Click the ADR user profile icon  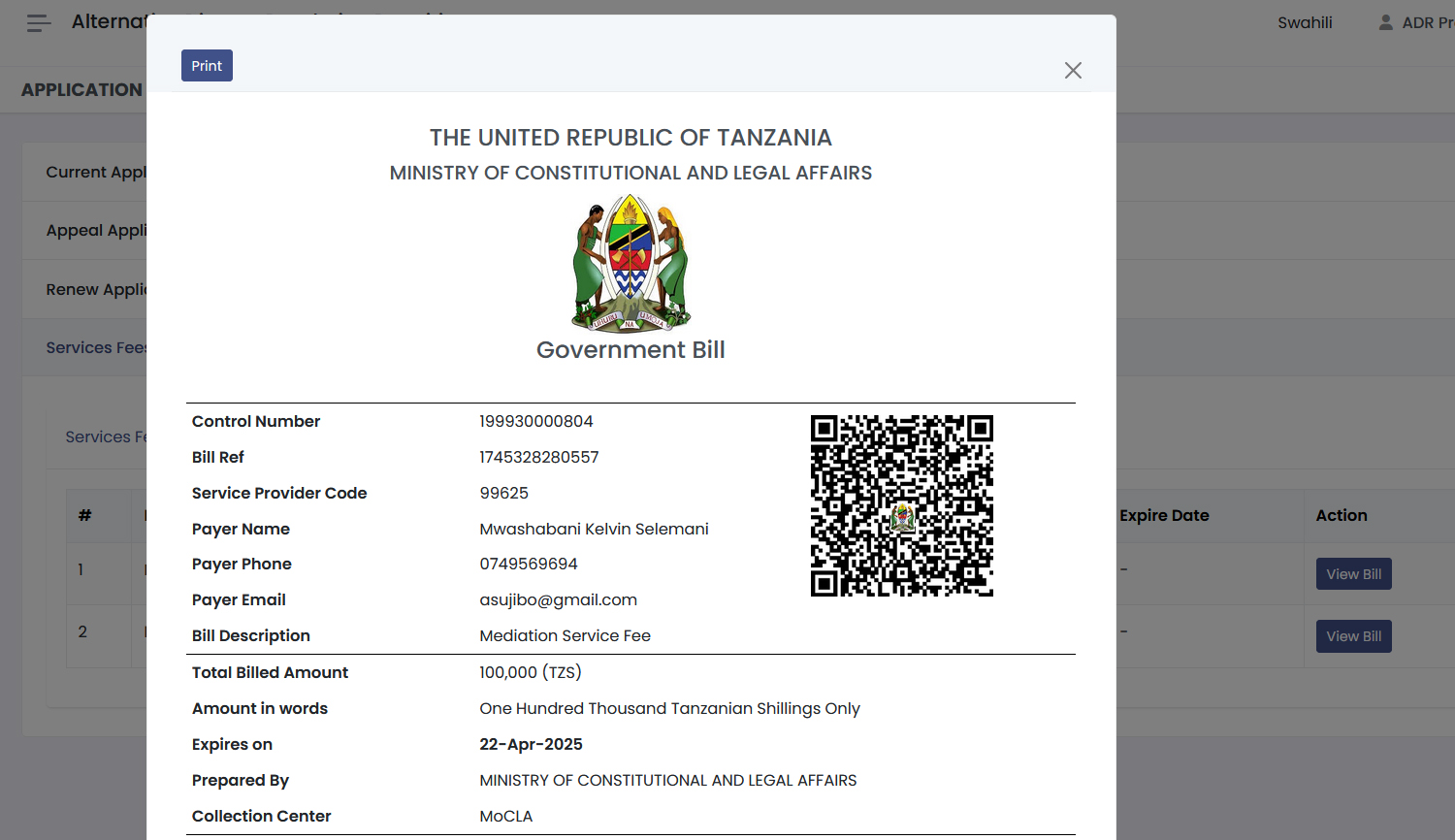coord(1386,22)
